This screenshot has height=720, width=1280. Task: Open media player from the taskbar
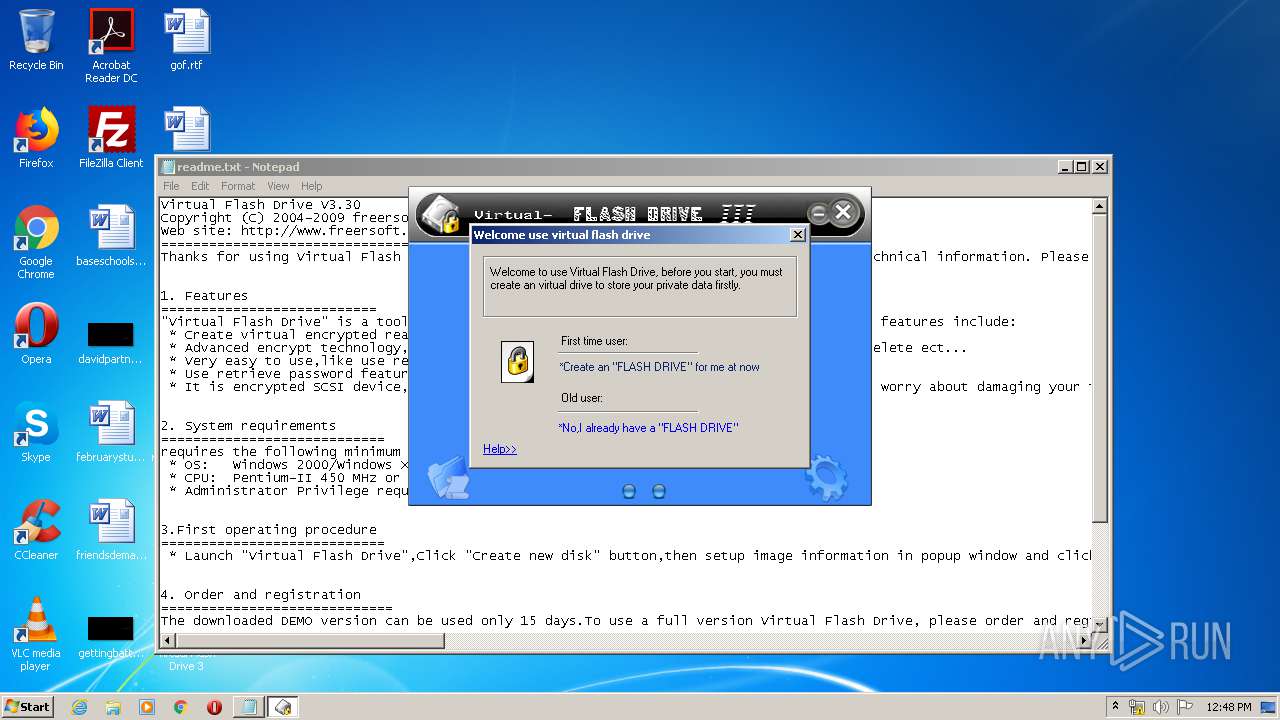[147, 707]
